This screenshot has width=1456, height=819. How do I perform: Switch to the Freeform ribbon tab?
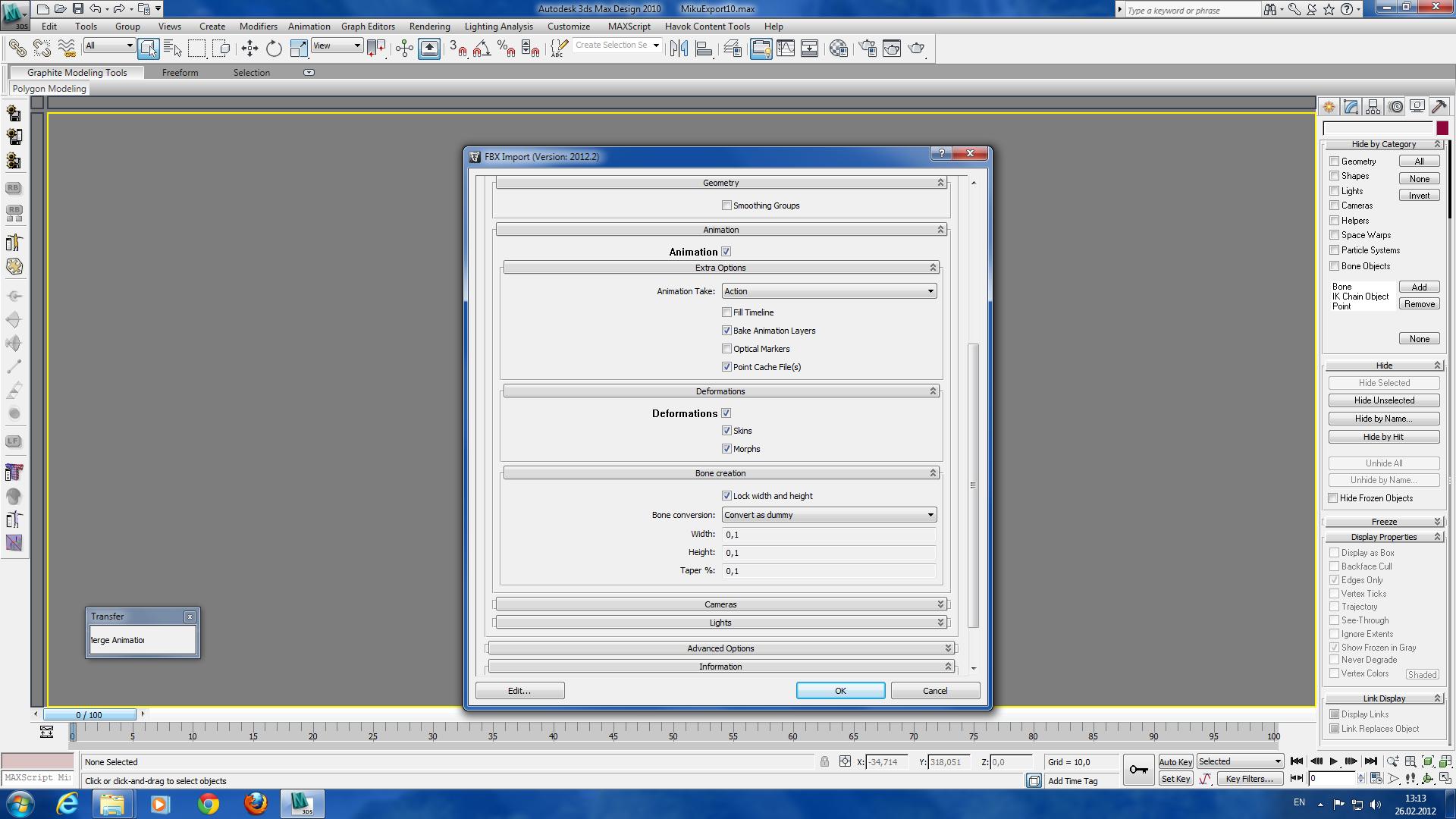(x=180, y=73)
